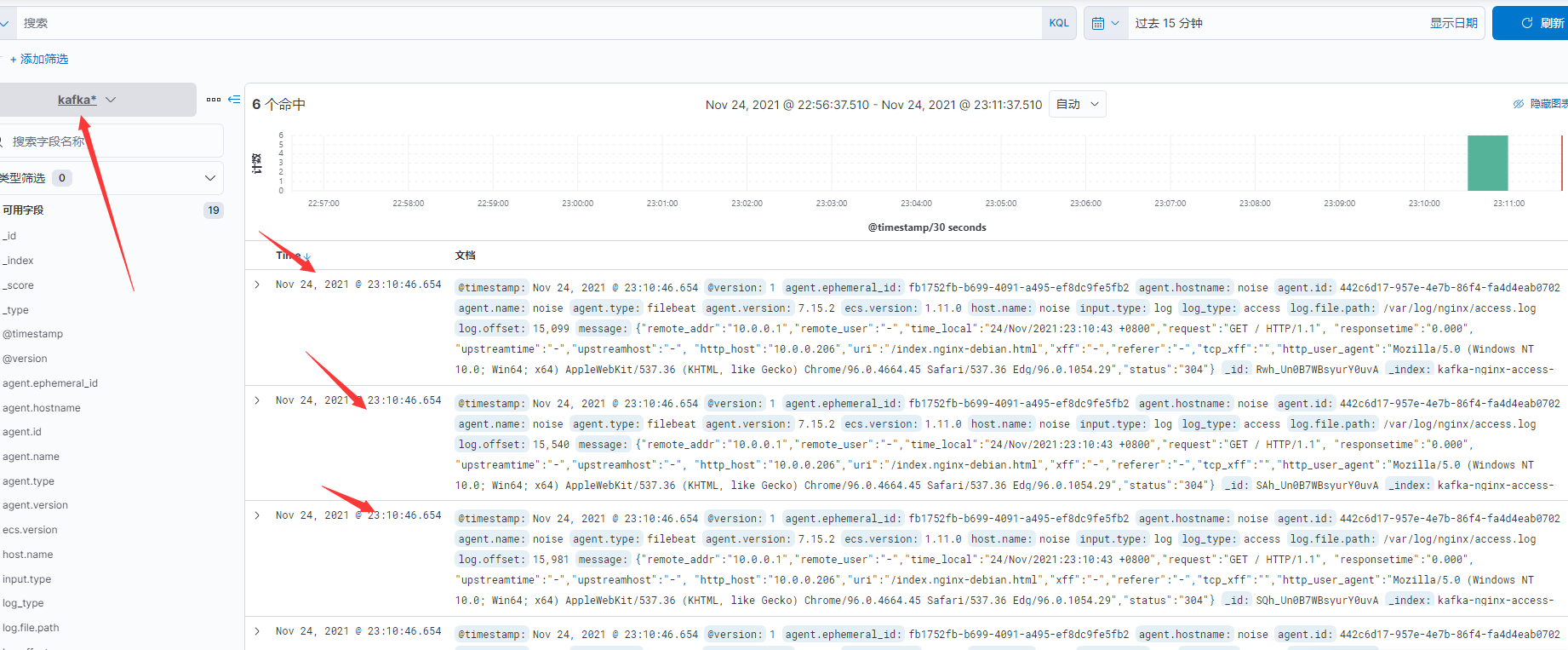This screenshot has height=650, width=1568.
Task: Open the 自动 interval dropdown
Action: 1078,104
